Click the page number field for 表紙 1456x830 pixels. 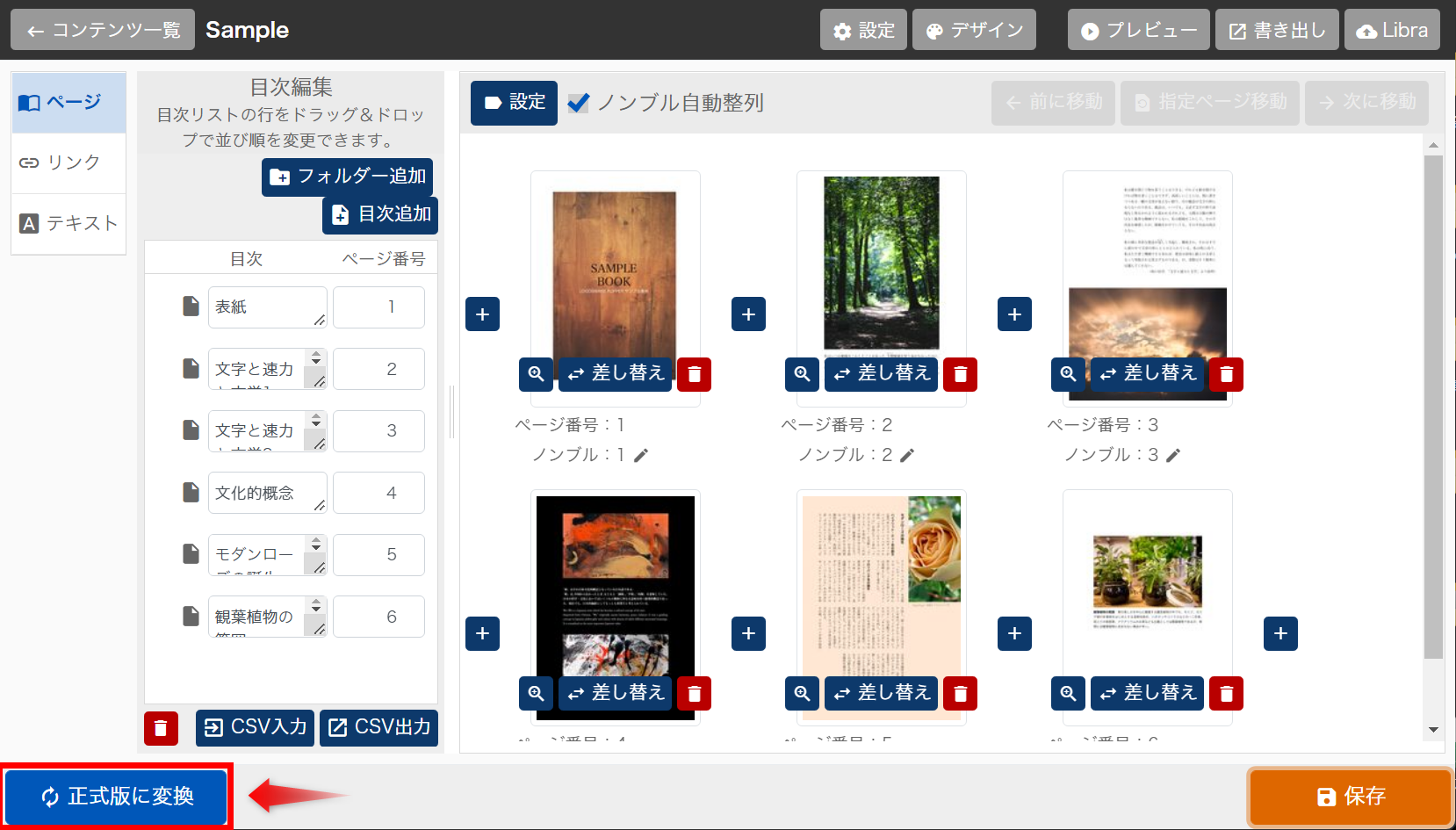point(378,307)
